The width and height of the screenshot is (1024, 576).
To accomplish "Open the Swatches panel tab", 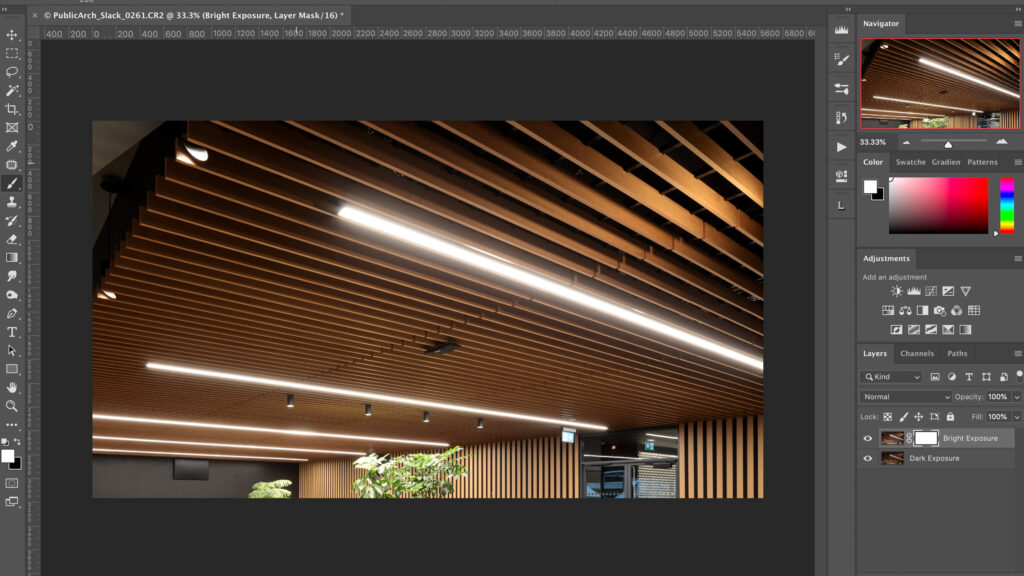I will [x=910, y=162].
